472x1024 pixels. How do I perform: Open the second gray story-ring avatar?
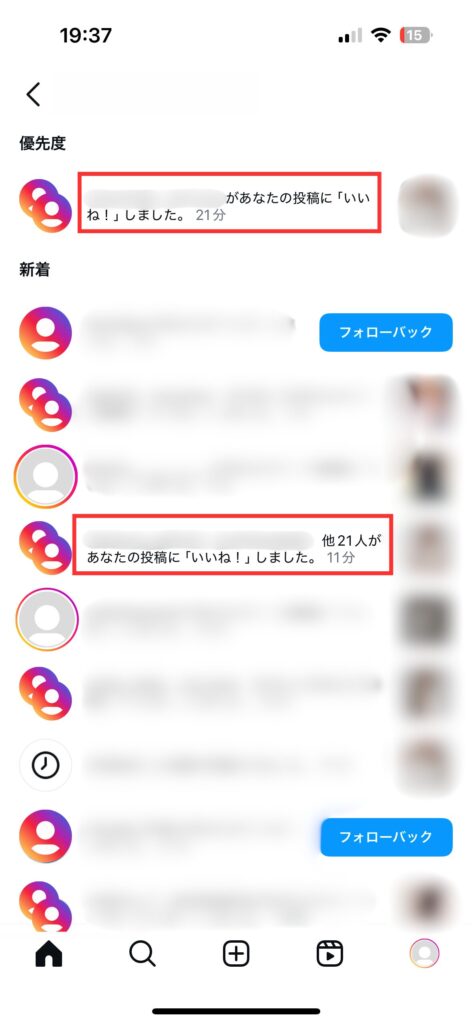pyautogui.click(x=46, y=620)
